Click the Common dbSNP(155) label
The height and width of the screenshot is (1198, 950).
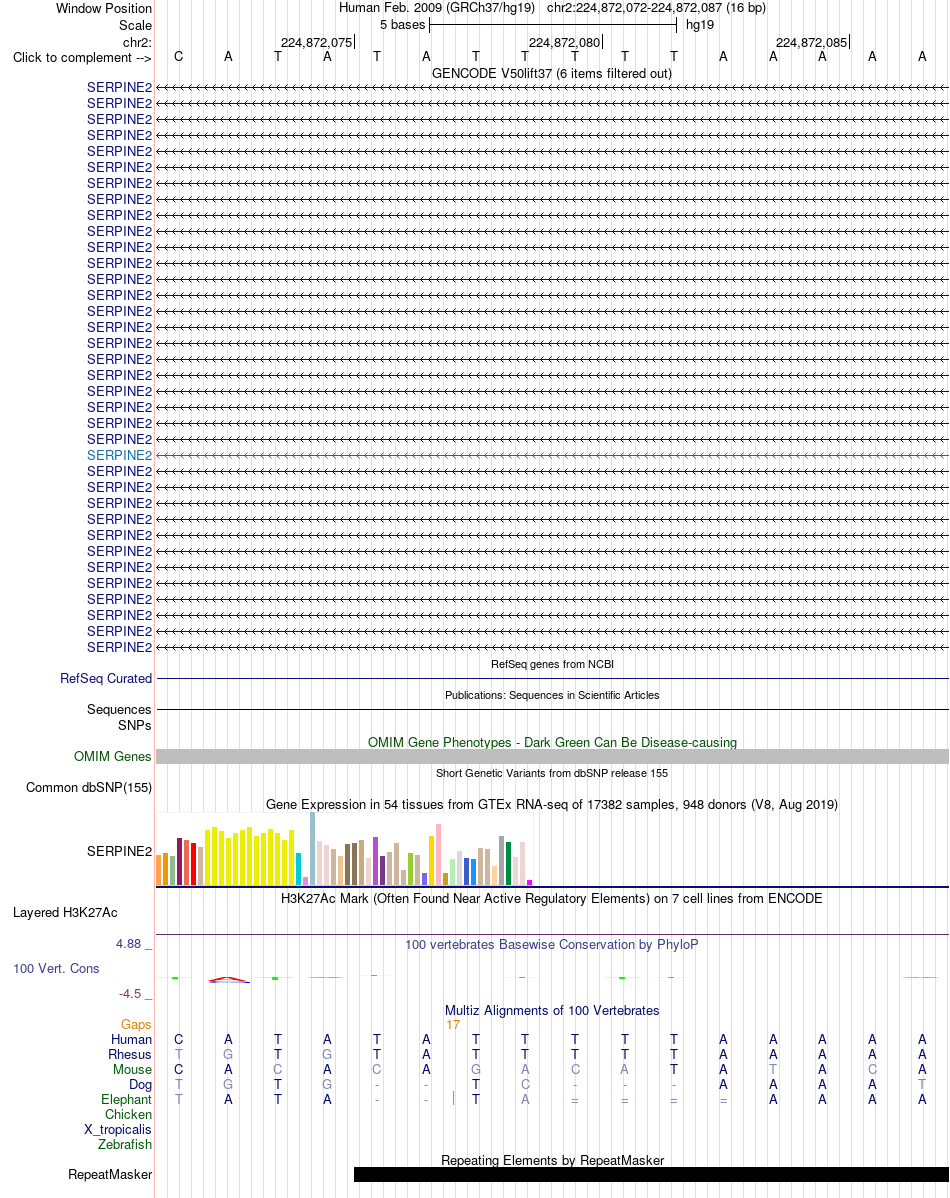89,788
